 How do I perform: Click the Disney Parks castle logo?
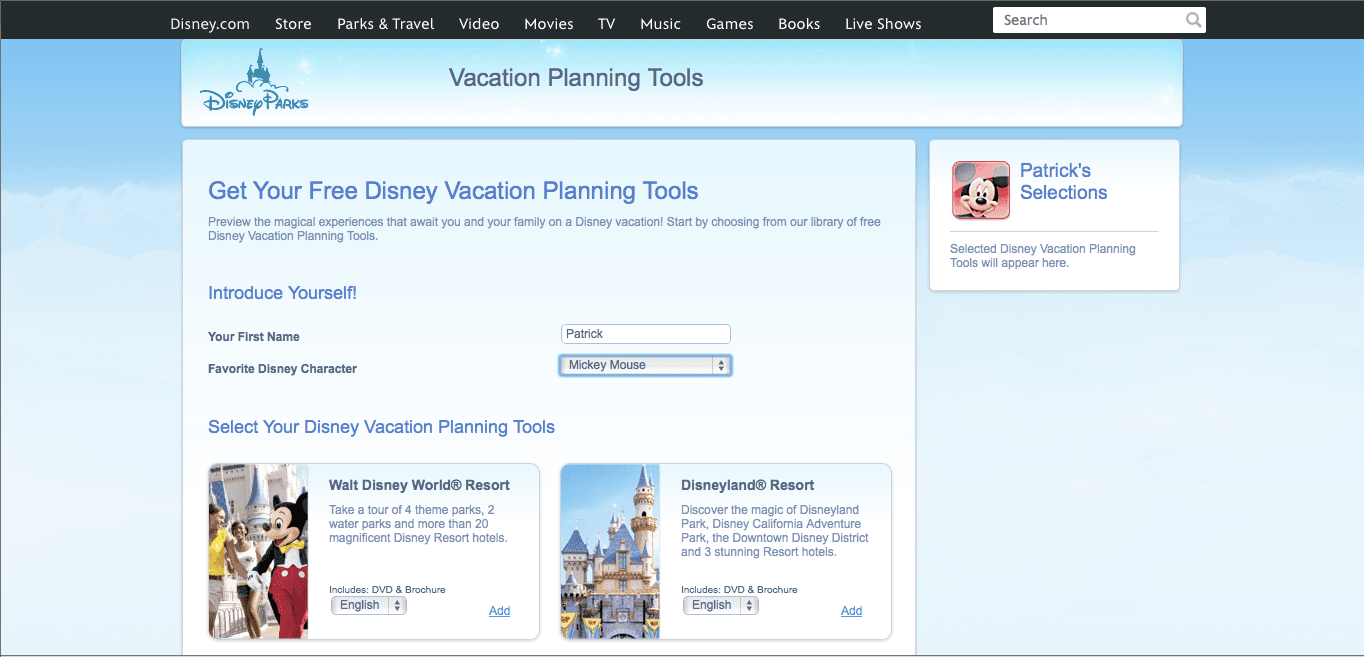[254, 82]
